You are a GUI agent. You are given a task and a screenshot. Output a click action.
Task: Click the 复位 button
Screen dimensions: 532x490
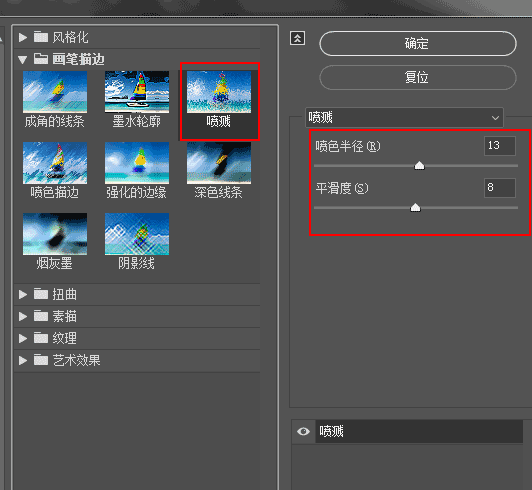click(x=418, y=77)
